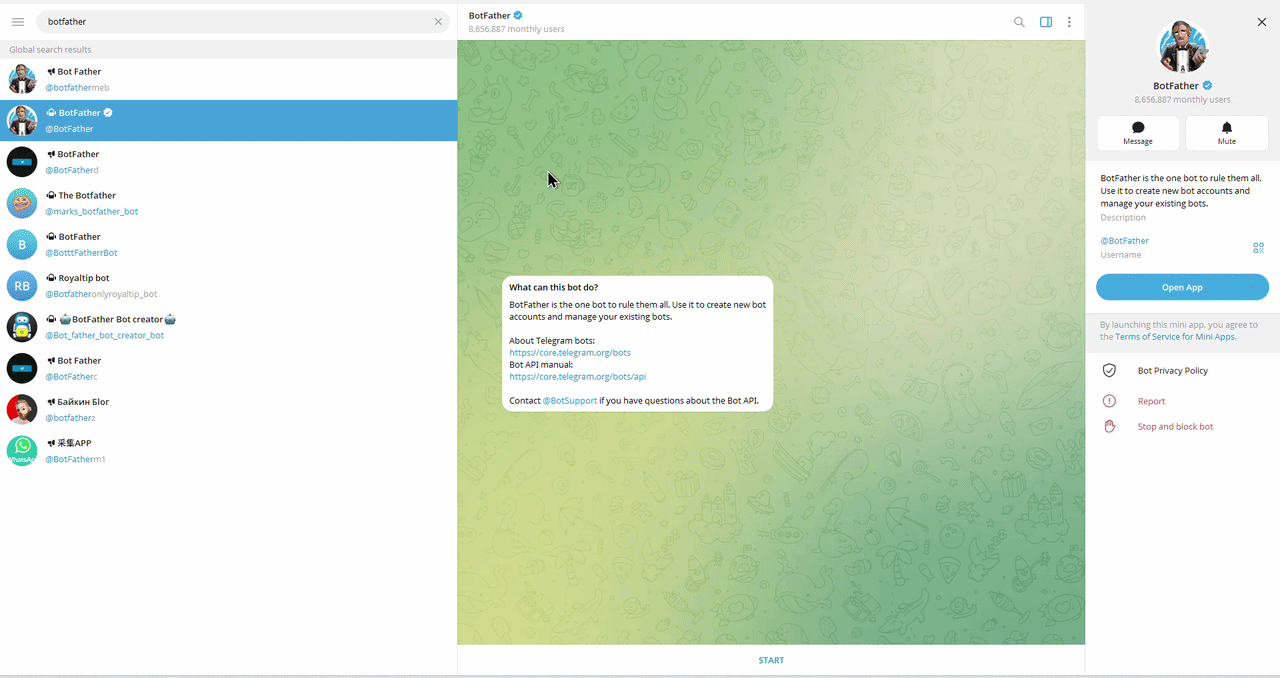Click avatar of Байкин Блог result

point(22,410)
